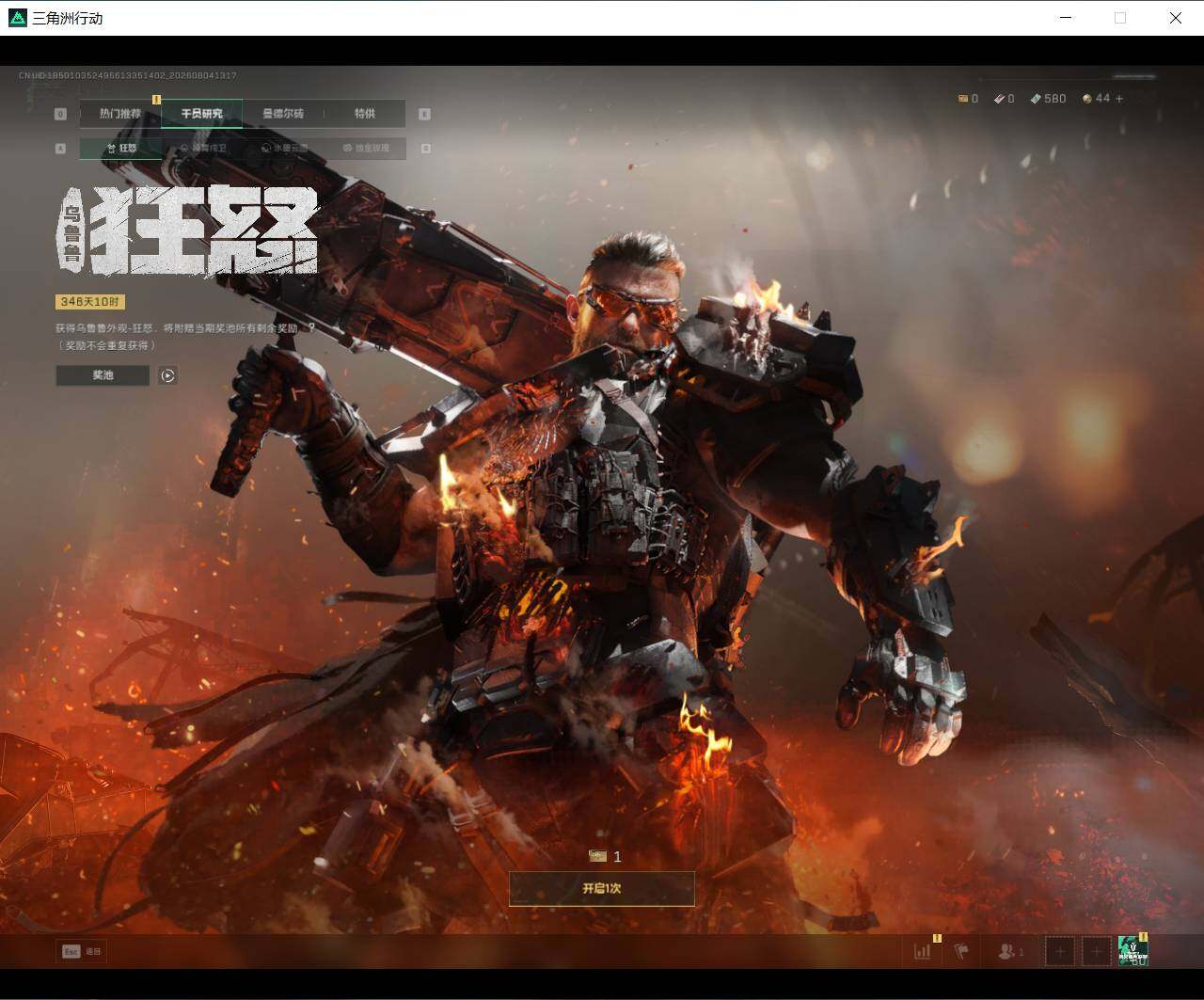1204x1000 pixels.
Task: Click the Q key hint before 热门推荐
Action: coord(60,114)
